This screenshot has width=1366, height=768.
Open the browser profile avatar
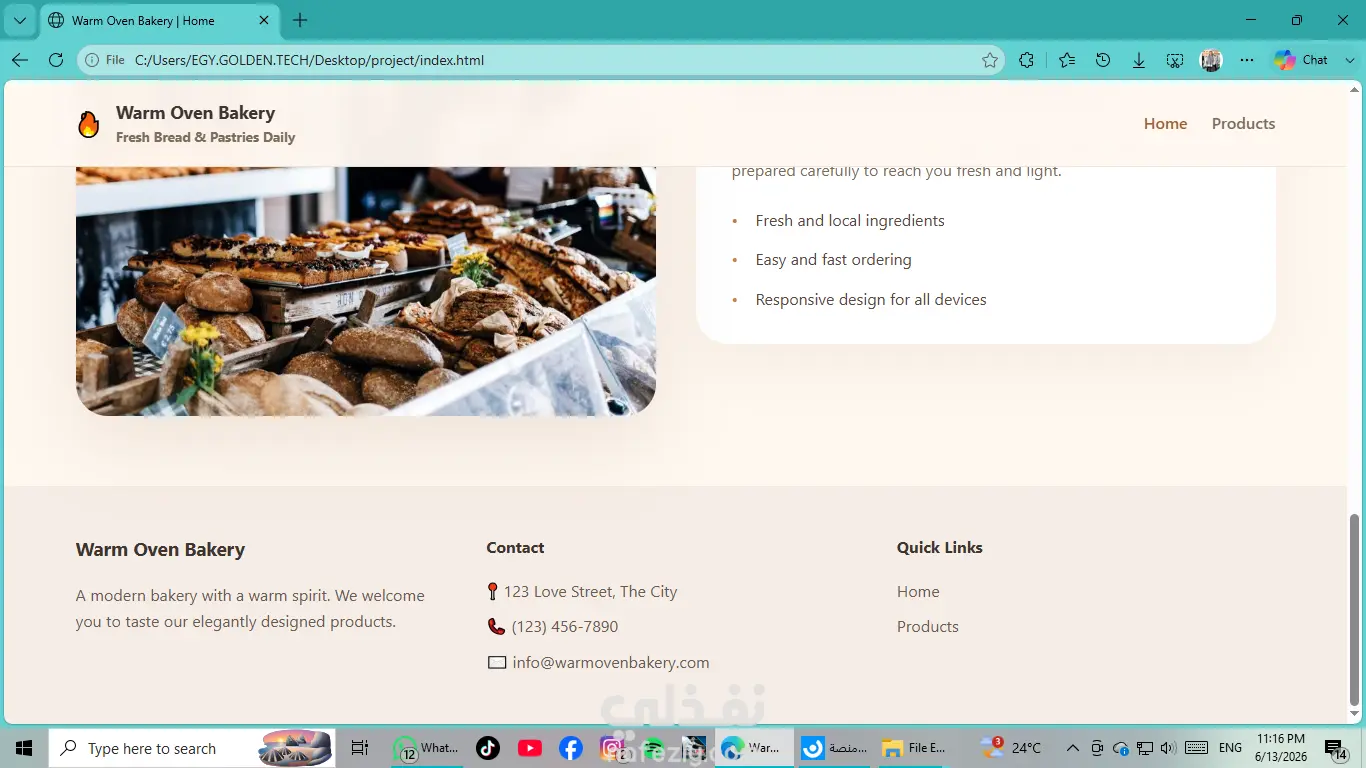[1211, 60]
